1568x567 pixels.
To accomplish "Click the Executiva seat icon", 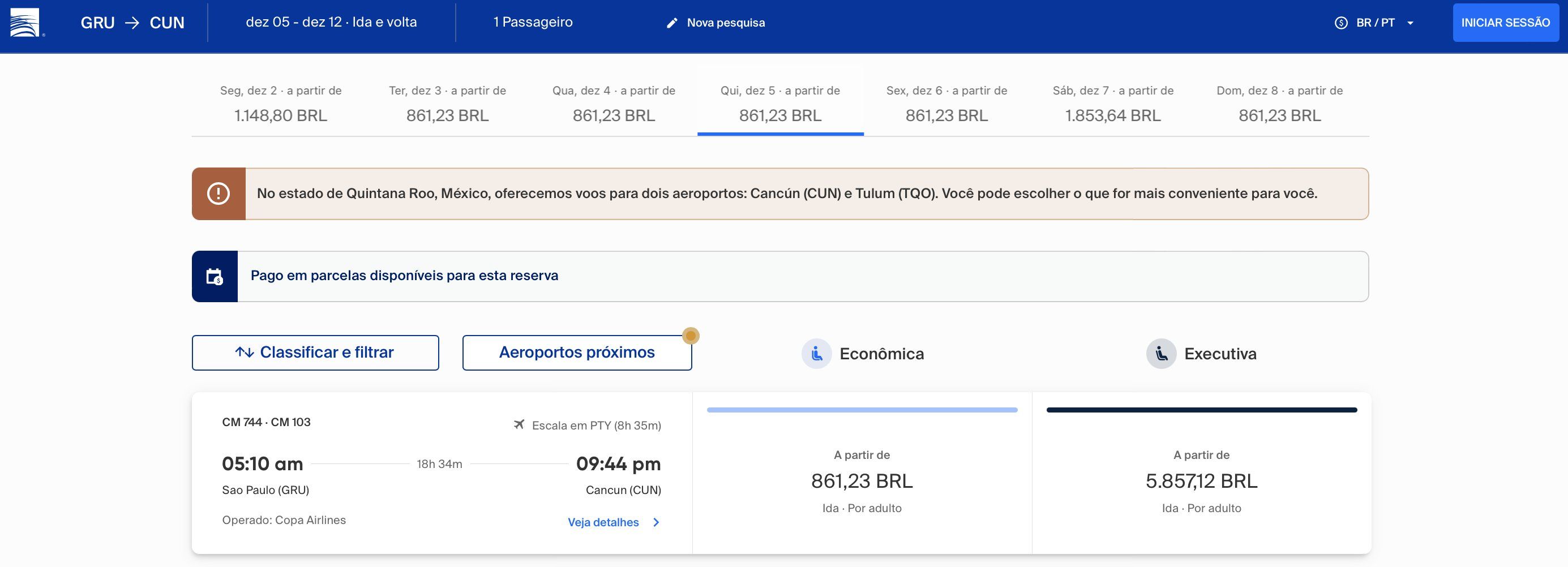I will [1162, 354].
